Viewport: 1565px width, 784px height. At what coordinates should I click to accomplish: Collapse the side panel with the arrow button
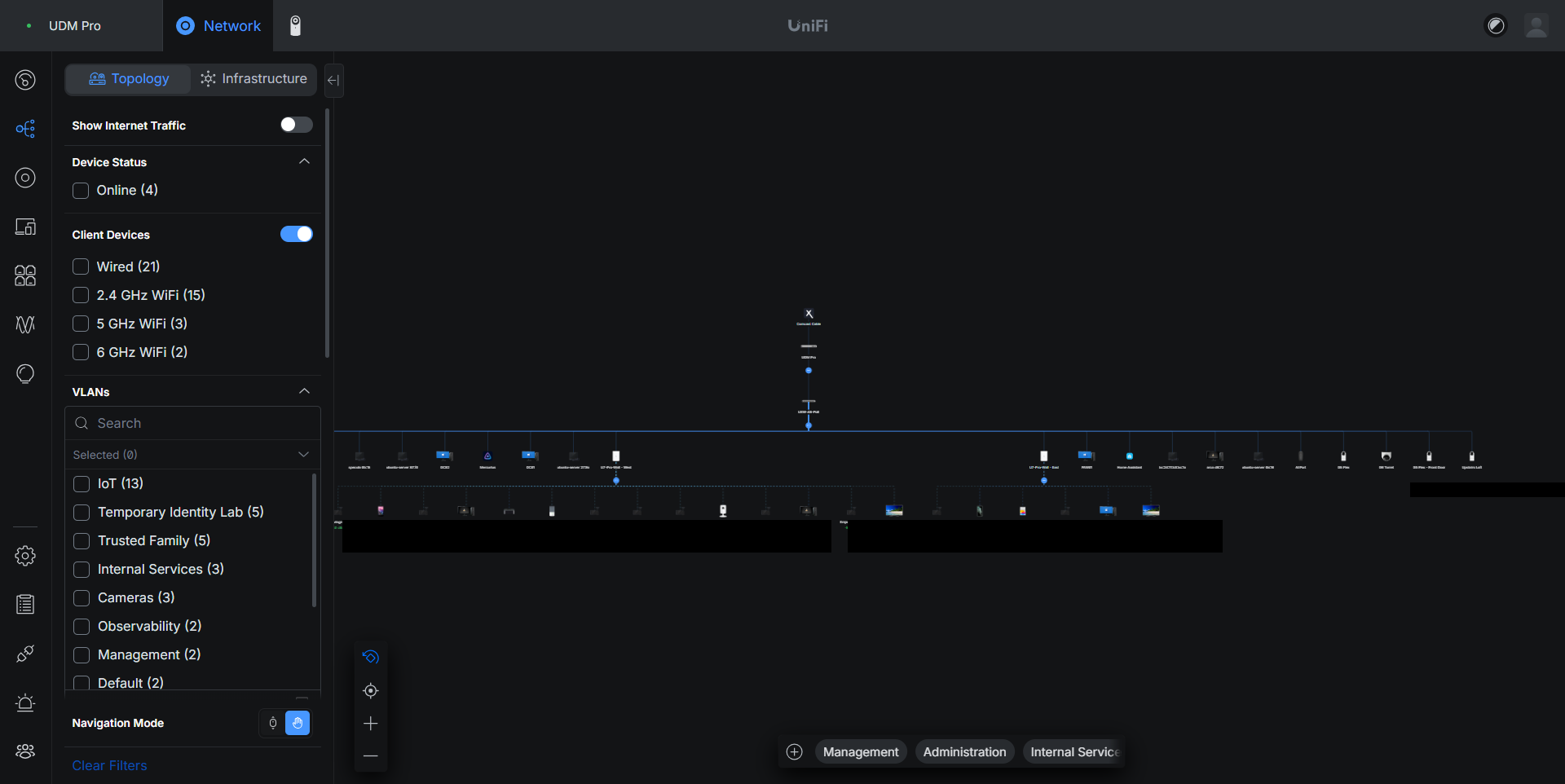pyautogui.click(x=333, y=80)
